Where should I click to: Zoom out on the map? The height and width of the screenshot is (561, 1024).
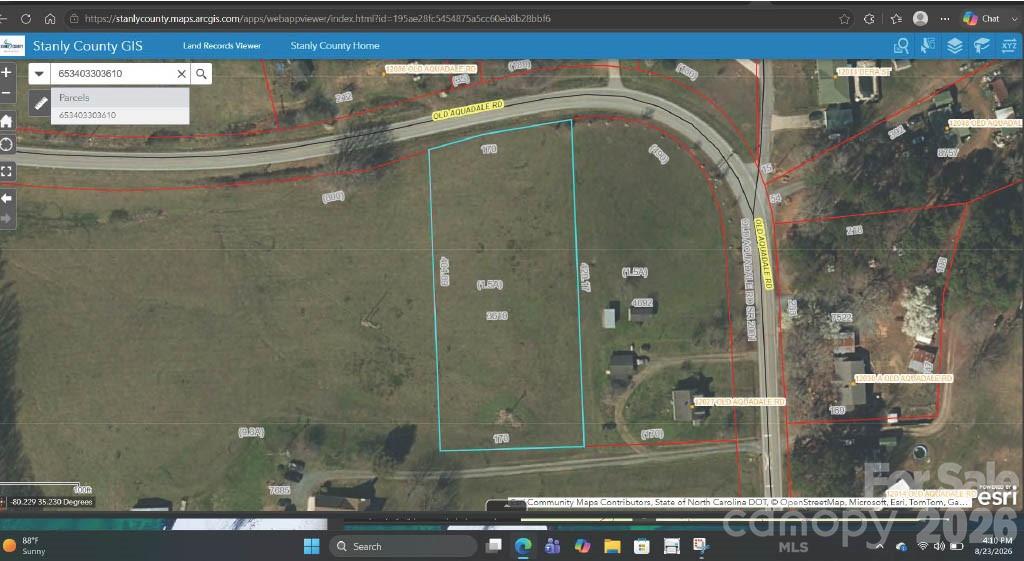pos(7,93)
